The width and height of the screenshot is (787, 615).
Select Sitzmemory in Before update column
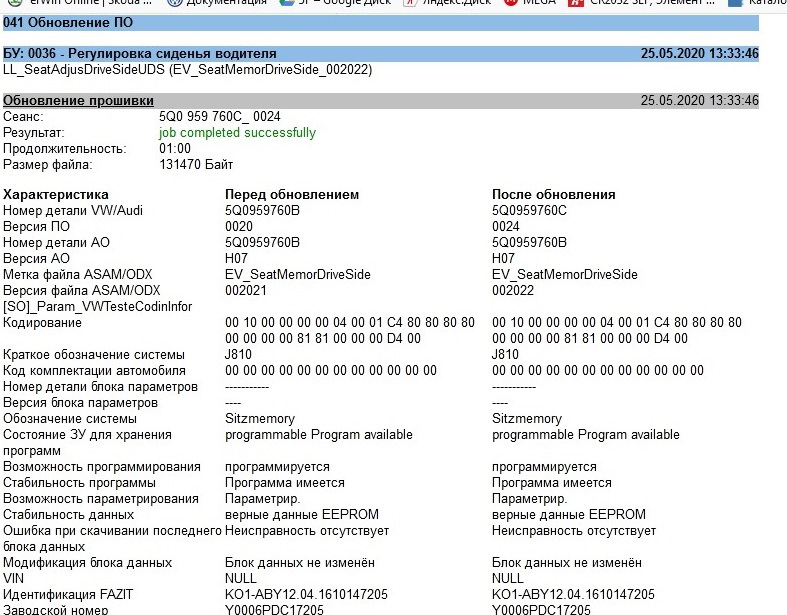tap(260, 419)
